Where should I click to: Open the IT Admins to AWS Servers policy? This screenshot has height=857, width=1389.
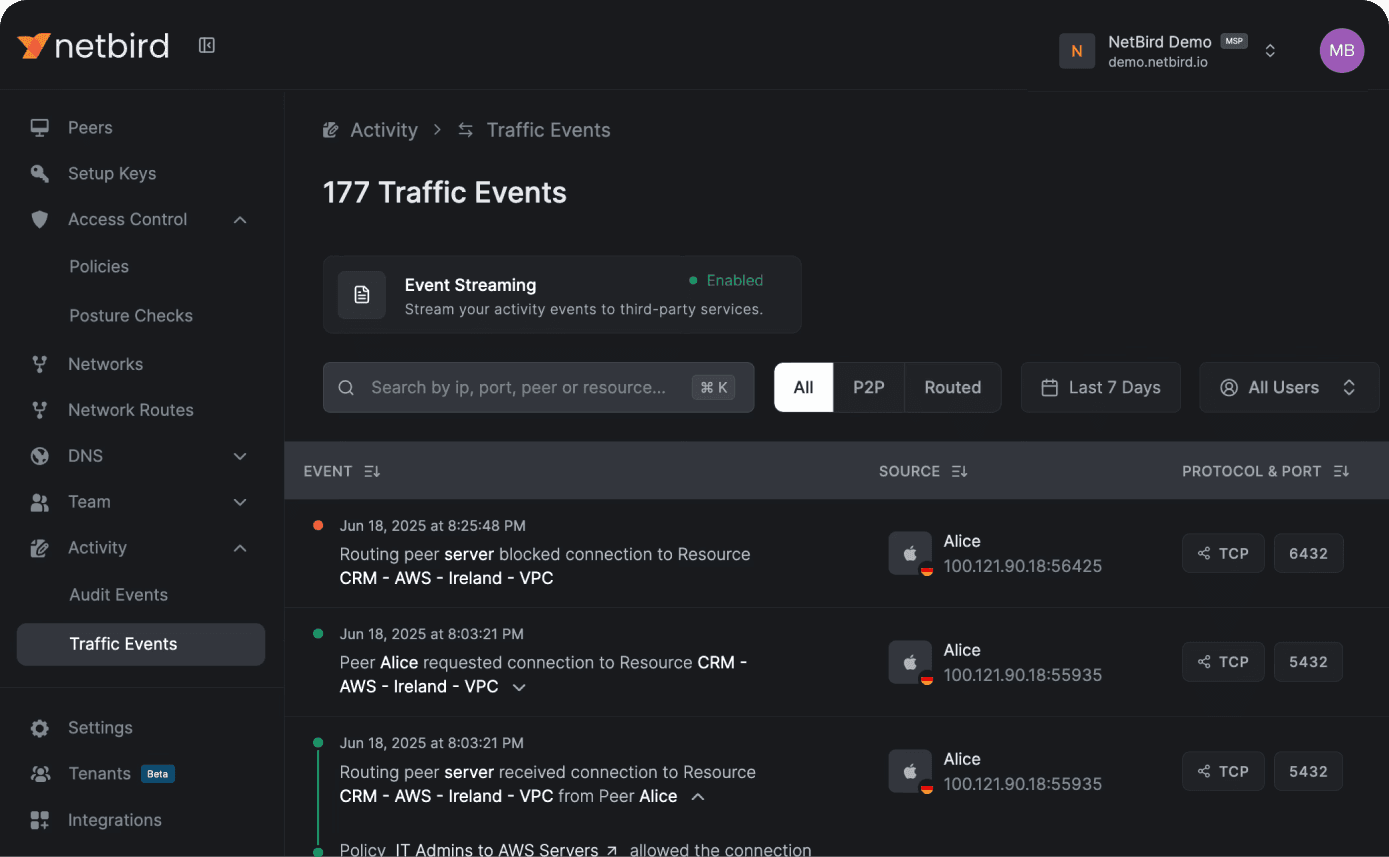[496, 849]
